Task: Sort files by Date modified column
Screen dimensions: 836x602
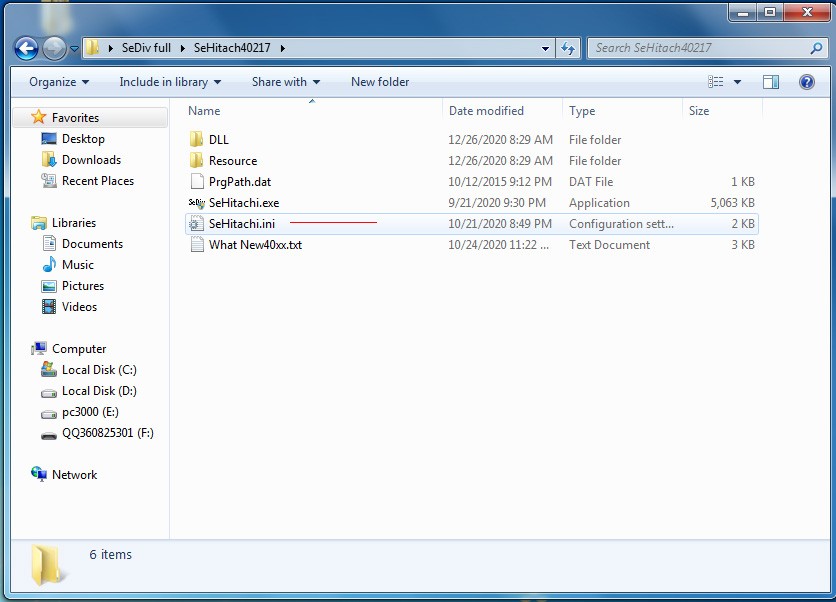Action: tap(486, 111)
